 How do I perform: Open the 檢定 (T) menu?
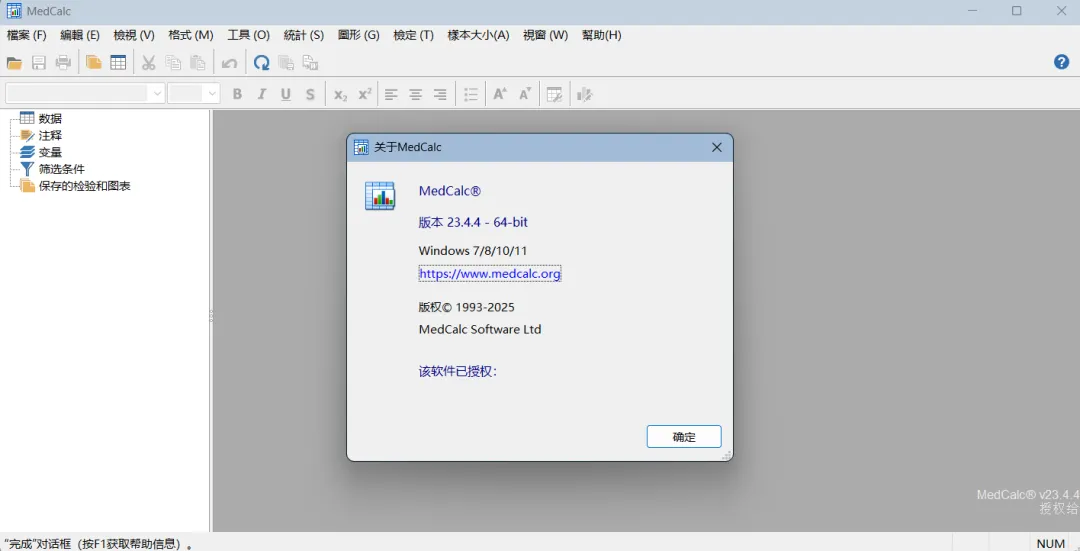point(413,35)
